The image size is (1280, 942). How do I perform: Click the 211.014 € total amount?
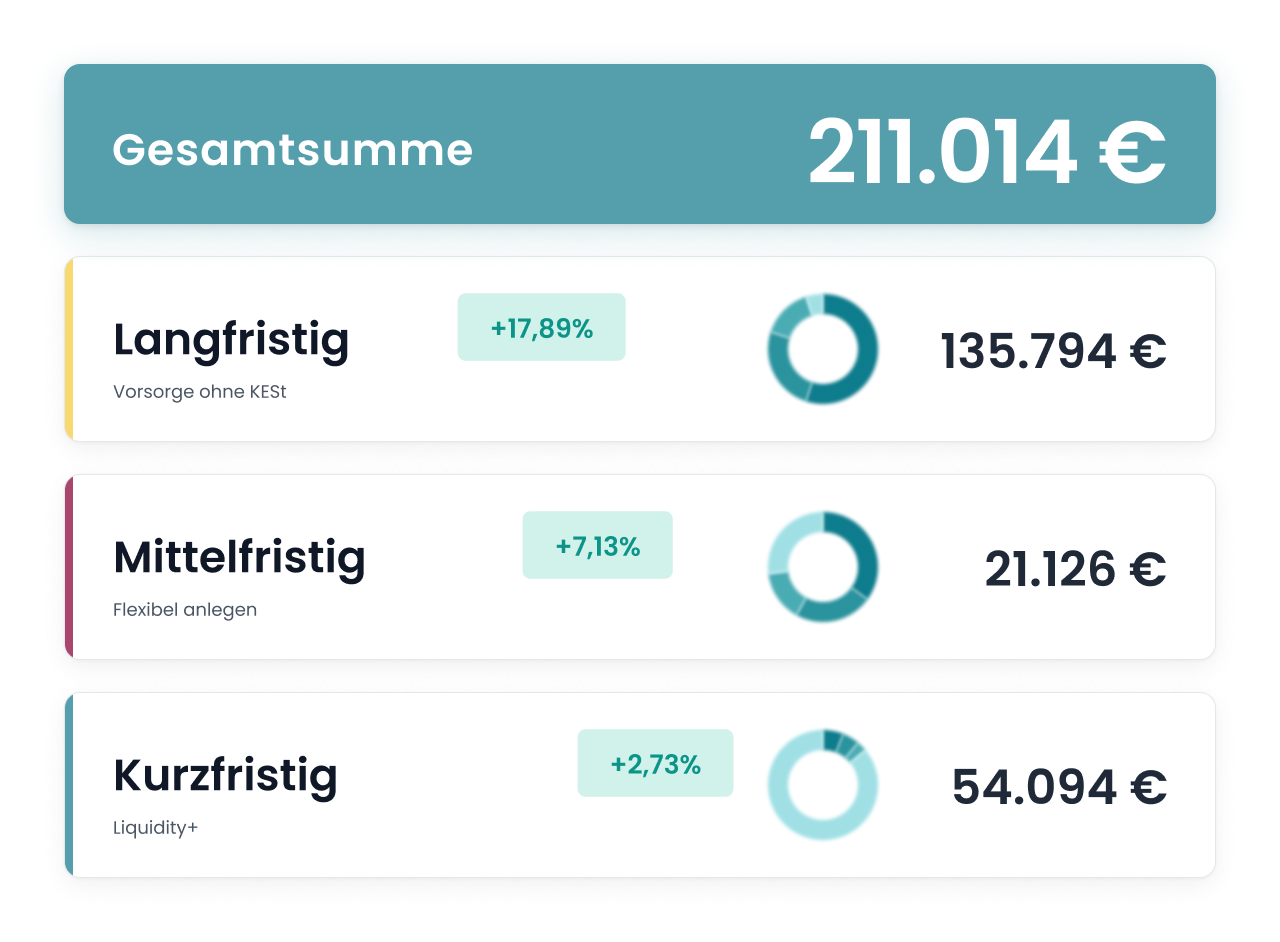987,151
